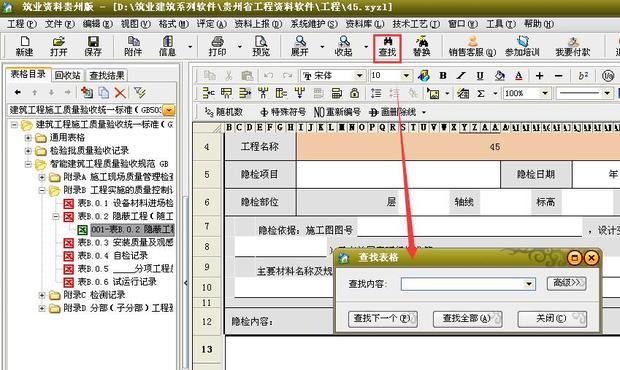620x370 pixels.
Task: Click 查找下一个(F) button
Action: pyautogui.click(x=383, y=319)
